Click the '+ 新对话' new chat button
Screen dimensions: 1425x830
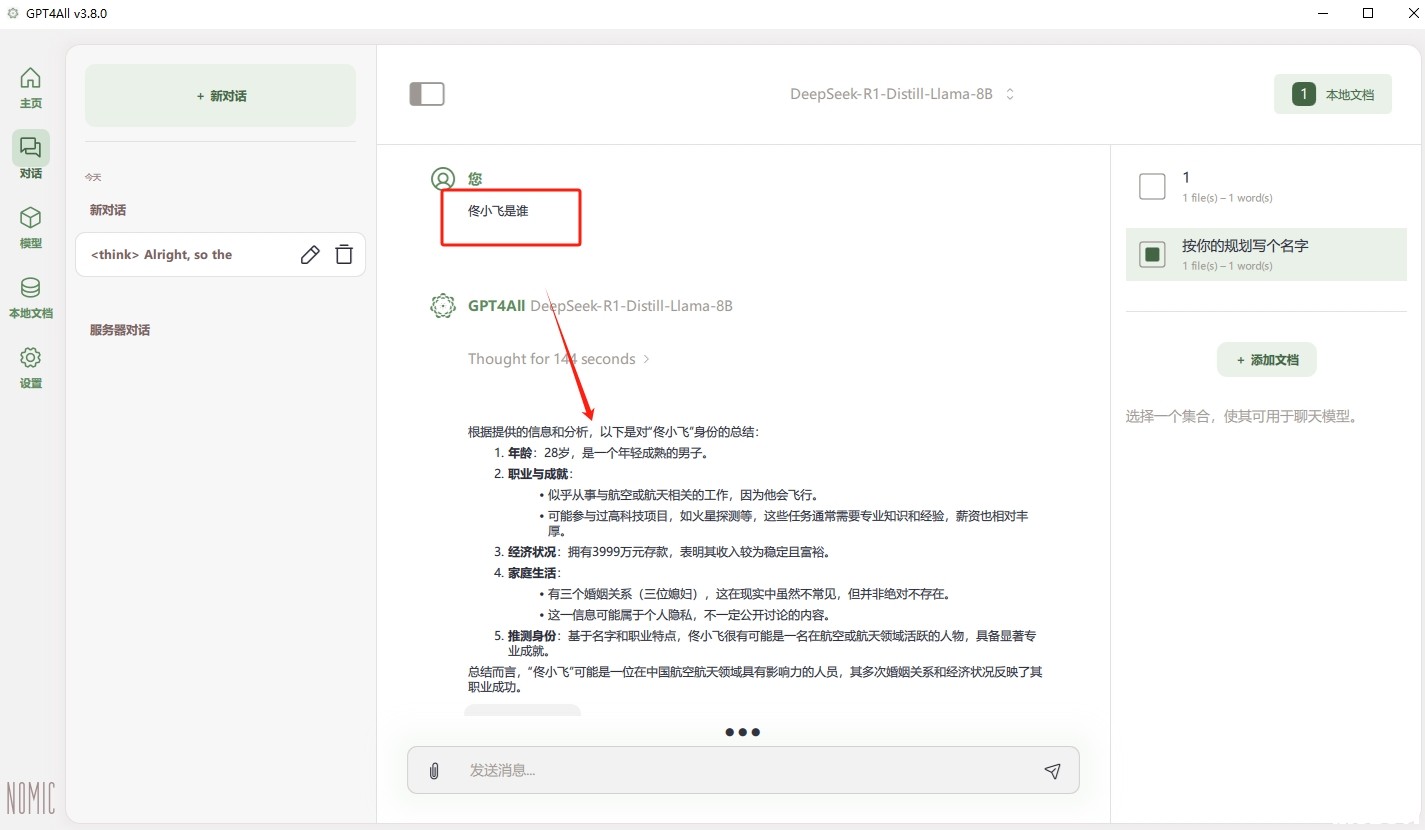(221, 96)
